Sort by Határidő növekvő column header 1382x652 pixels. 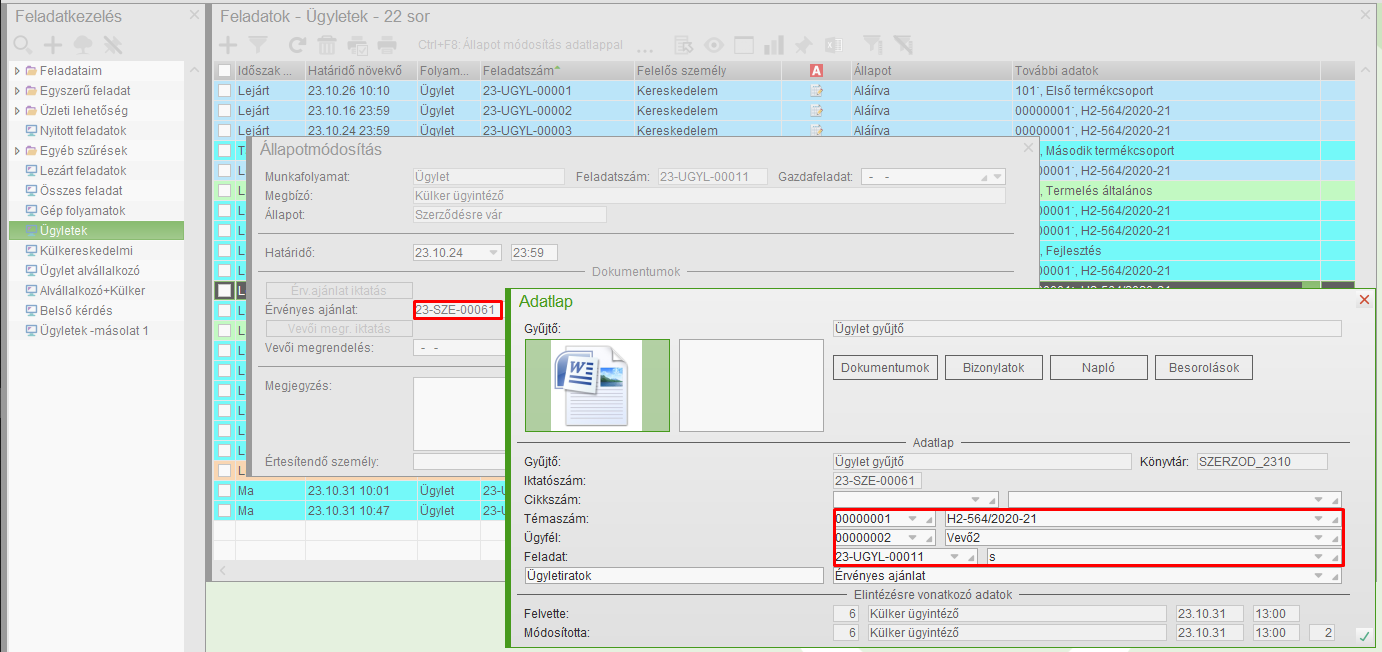[360, 71]
